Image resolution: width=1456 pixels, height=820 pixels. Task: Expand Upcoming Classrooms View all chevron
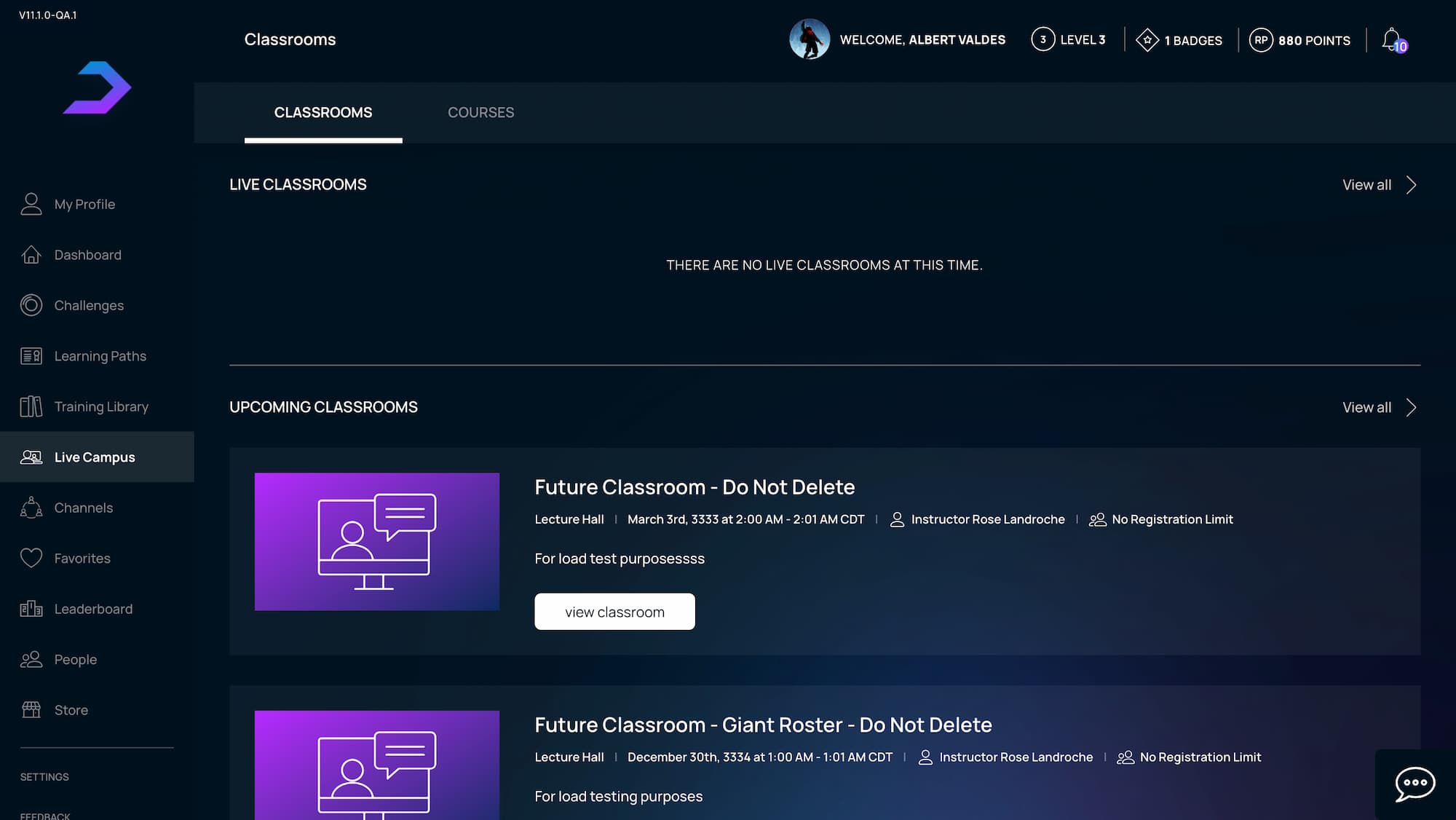point(1411,407)
